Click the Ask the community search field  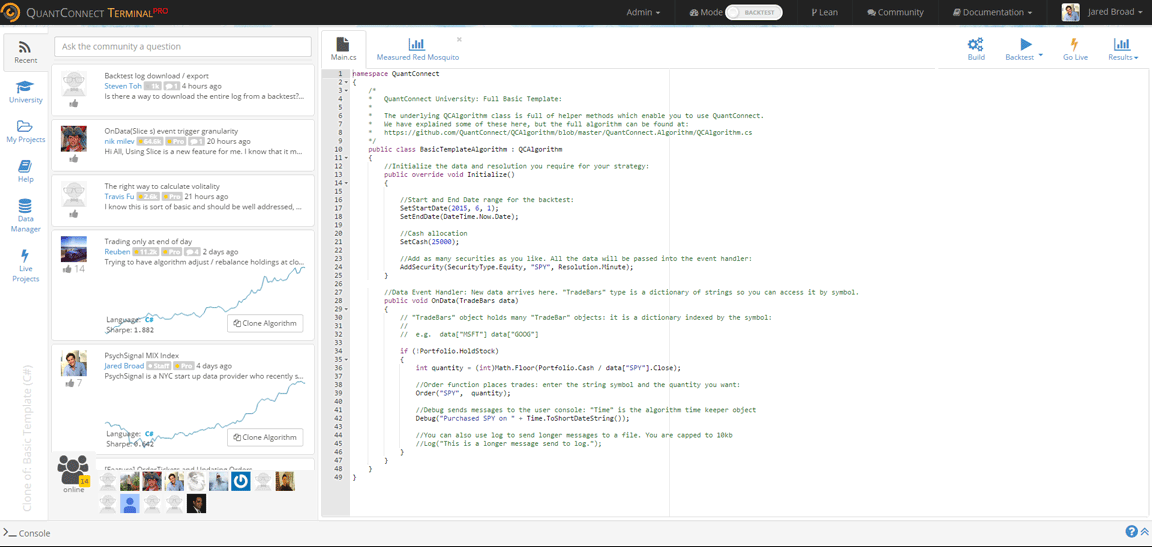[183, 47]
